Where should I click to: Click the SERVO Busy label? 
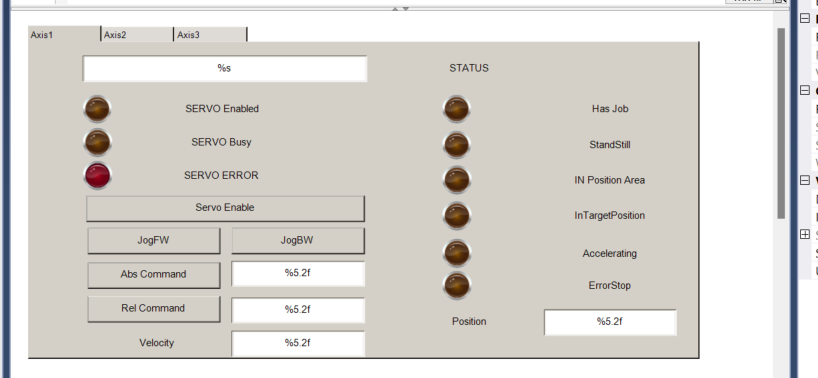tap(221, 142)
